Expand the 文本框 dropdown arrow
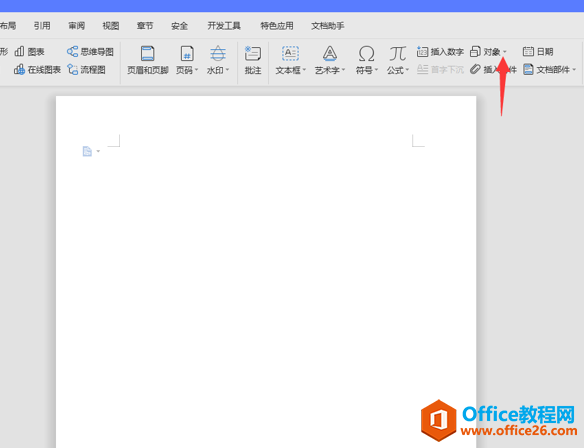 click(x=304, y=70)
